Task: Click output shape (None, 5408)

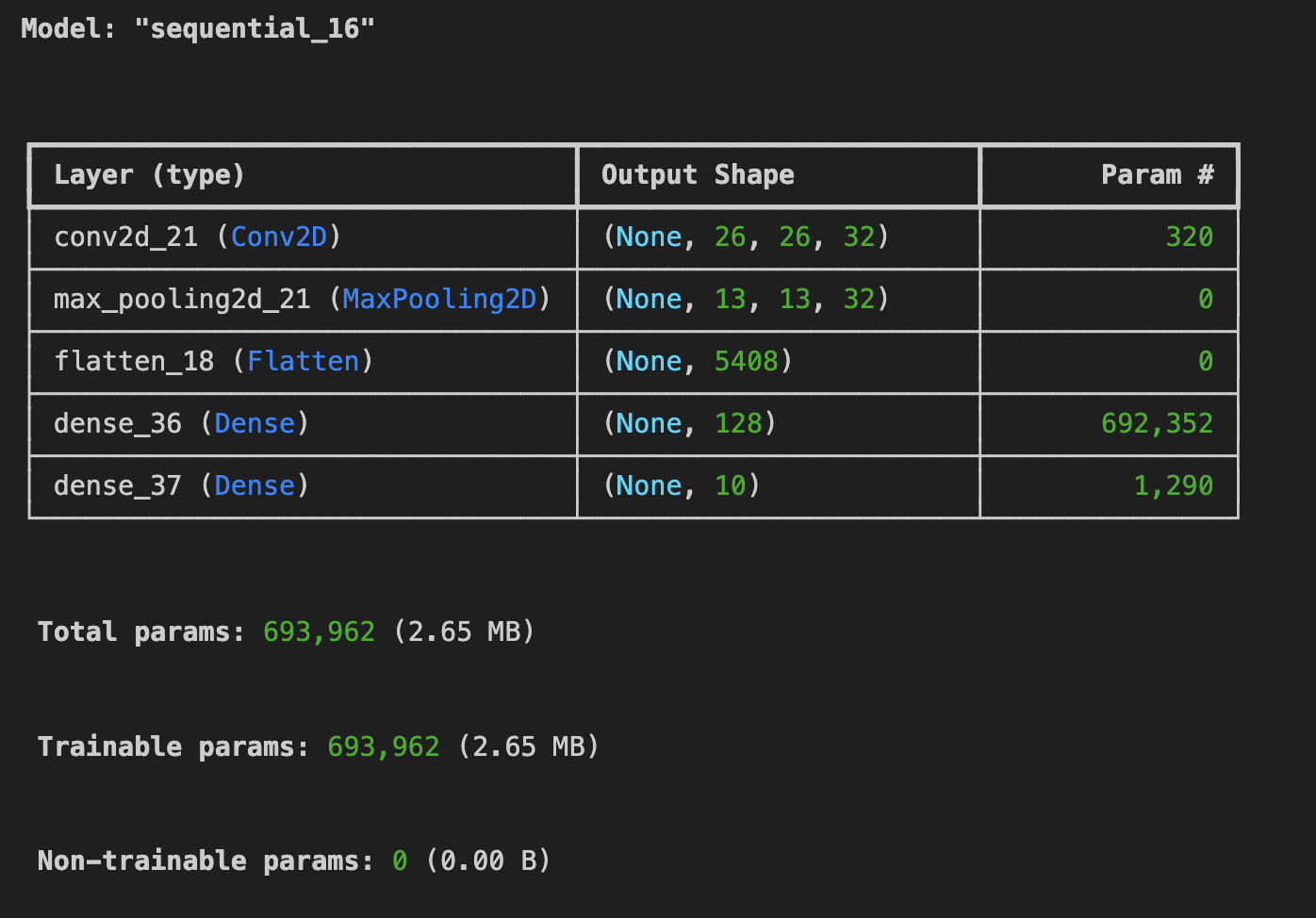Action: click(697, 361)
